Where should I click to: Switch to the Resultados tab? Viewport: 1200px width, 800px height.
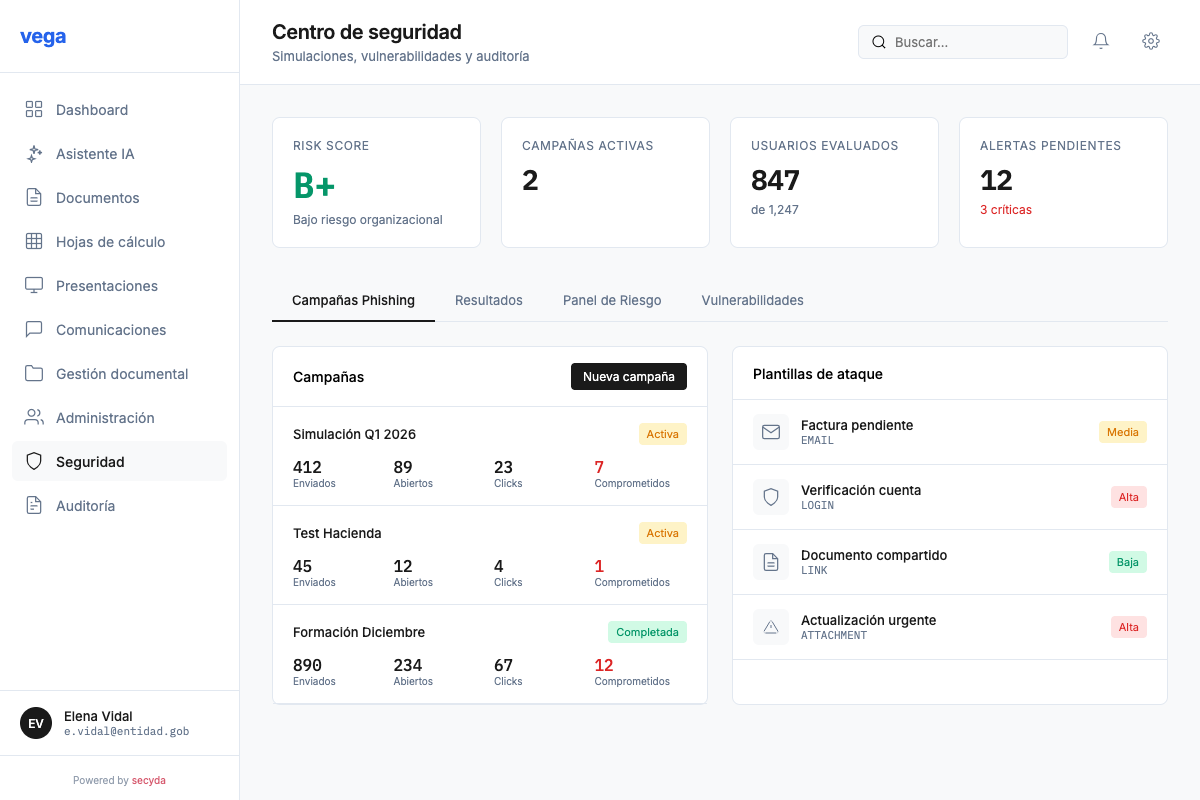[488, 300]
